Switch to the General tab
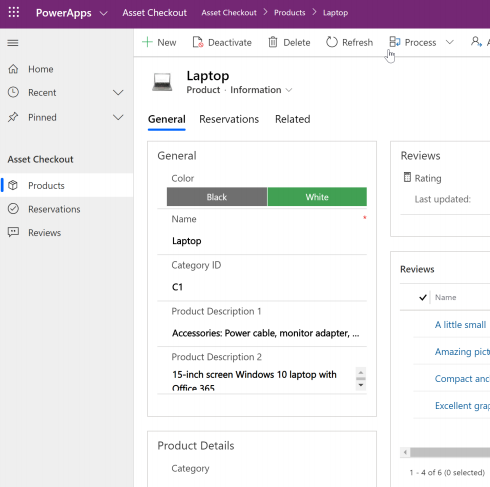The width and height of the screenshot is (490, 487). pos(167,119)
